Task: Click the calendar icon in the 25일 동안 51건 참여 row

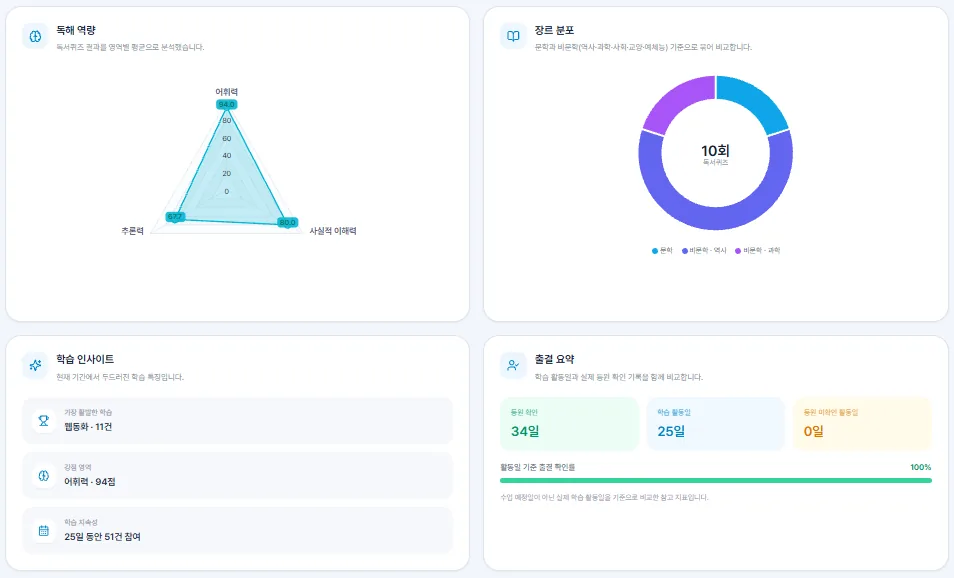Action: coord(44,531)
